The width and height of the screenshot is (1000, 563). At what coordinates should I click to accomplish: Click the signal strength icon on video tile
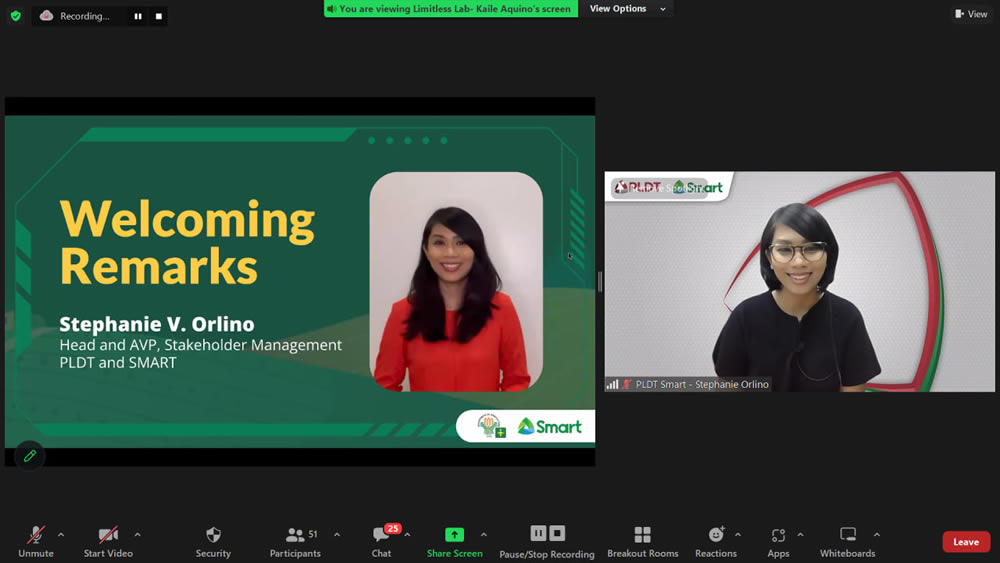point(612,384)
